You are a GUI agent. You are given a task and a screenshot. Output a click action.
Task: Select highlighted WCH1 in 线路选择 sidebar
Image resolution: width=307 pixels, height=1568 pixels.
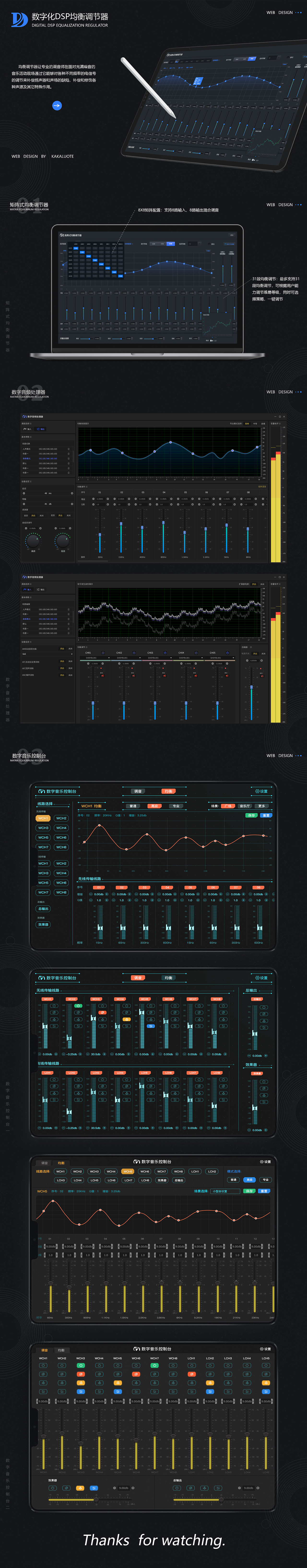point(44,818)
